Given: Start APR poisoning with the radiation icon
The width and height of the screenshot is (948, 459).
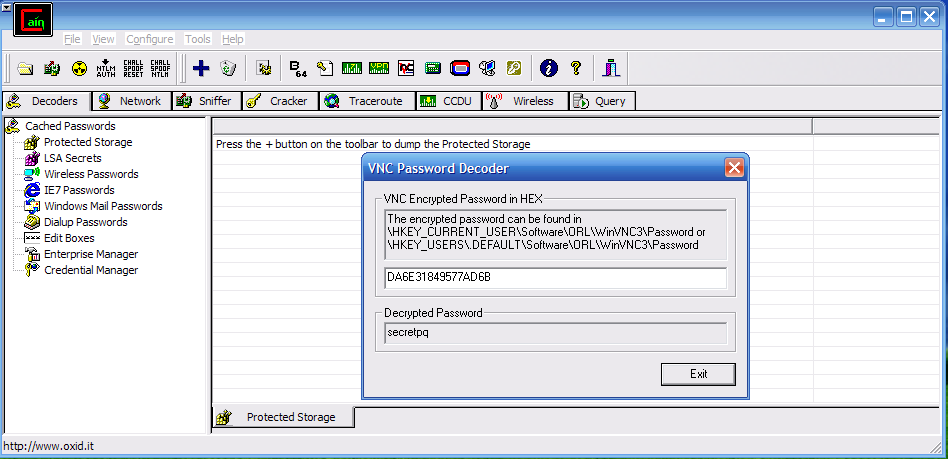Looking at the screenshot, I should (79, 68).
